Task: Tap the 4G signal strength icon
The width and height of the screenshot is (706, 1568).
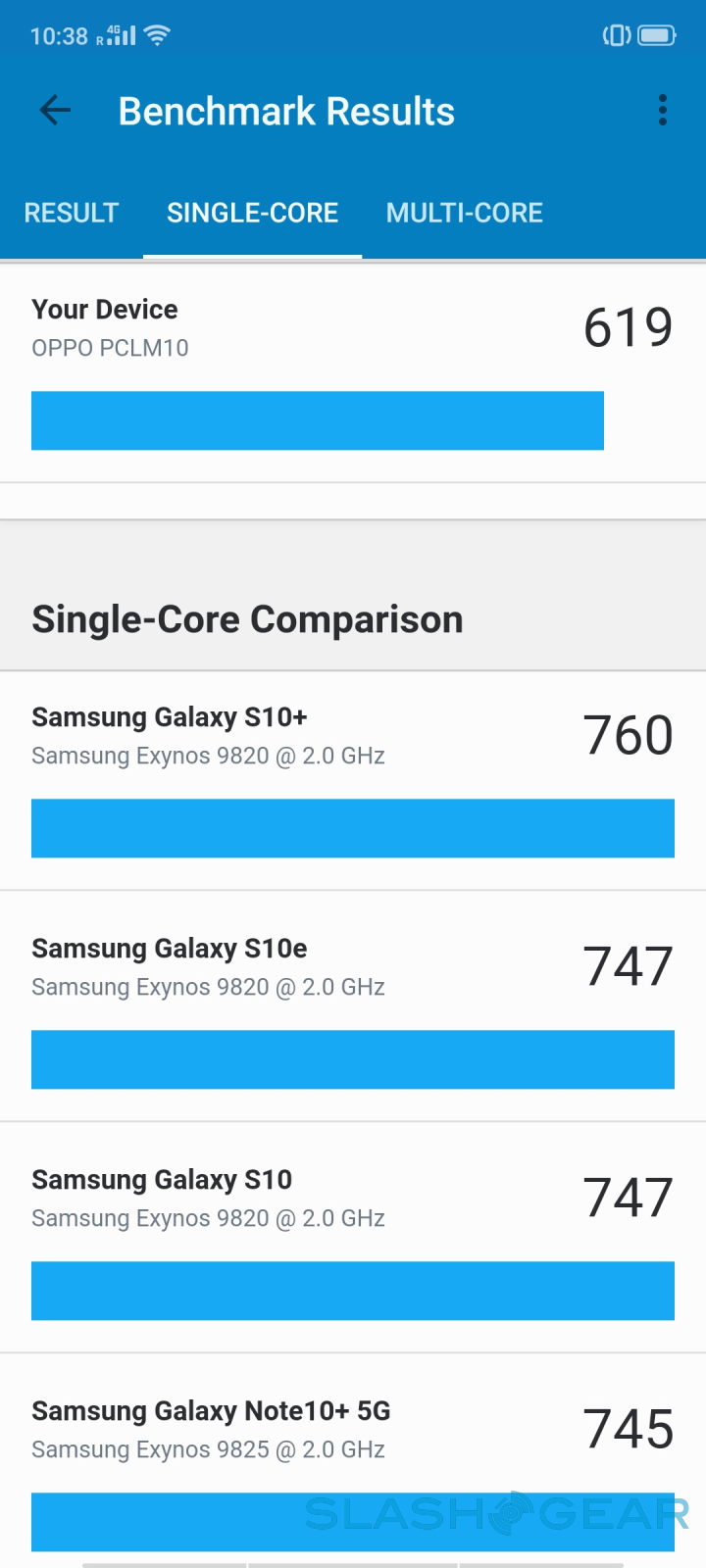Action: [116, 36]
